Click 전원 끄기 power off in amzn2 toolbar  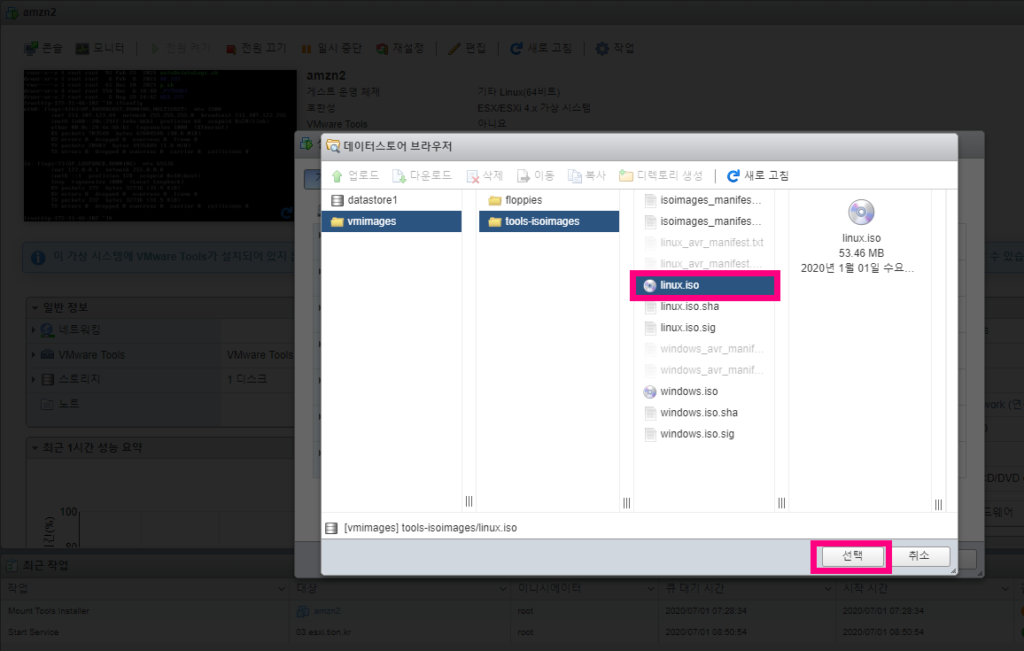click(256, 48)
